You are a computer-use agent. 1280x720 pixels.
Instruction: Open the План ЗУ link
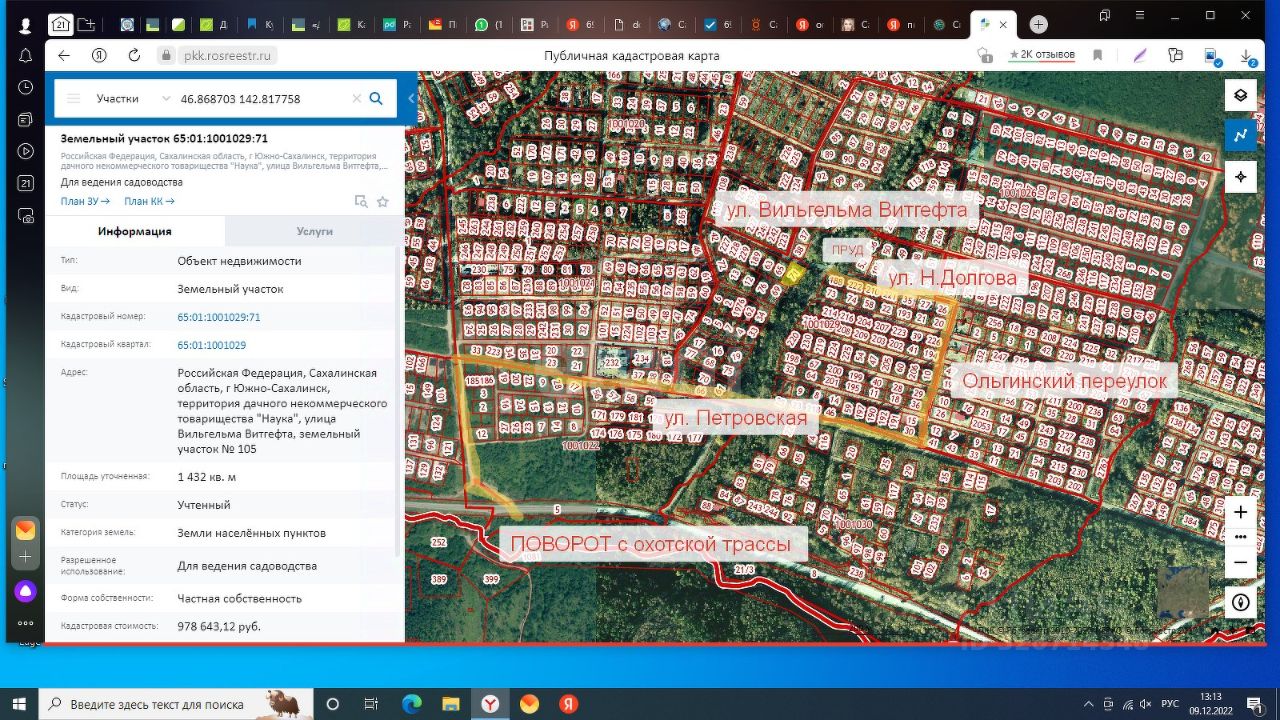[85, 201]
